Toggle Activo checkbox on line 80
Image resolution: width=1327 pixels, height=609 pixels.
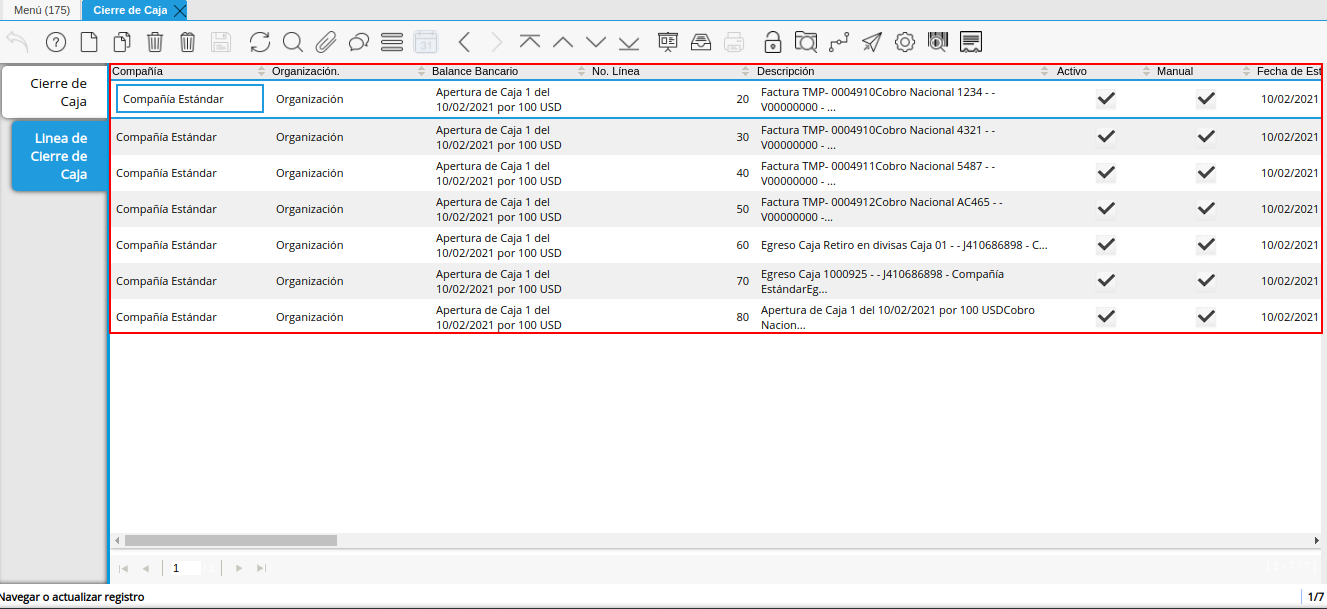1106,317
